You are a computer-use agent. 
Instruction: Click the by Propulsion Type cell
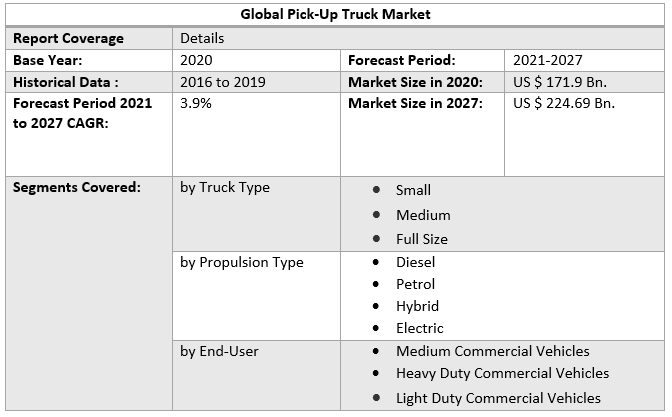pyautogui.click(x=242, y=262)
